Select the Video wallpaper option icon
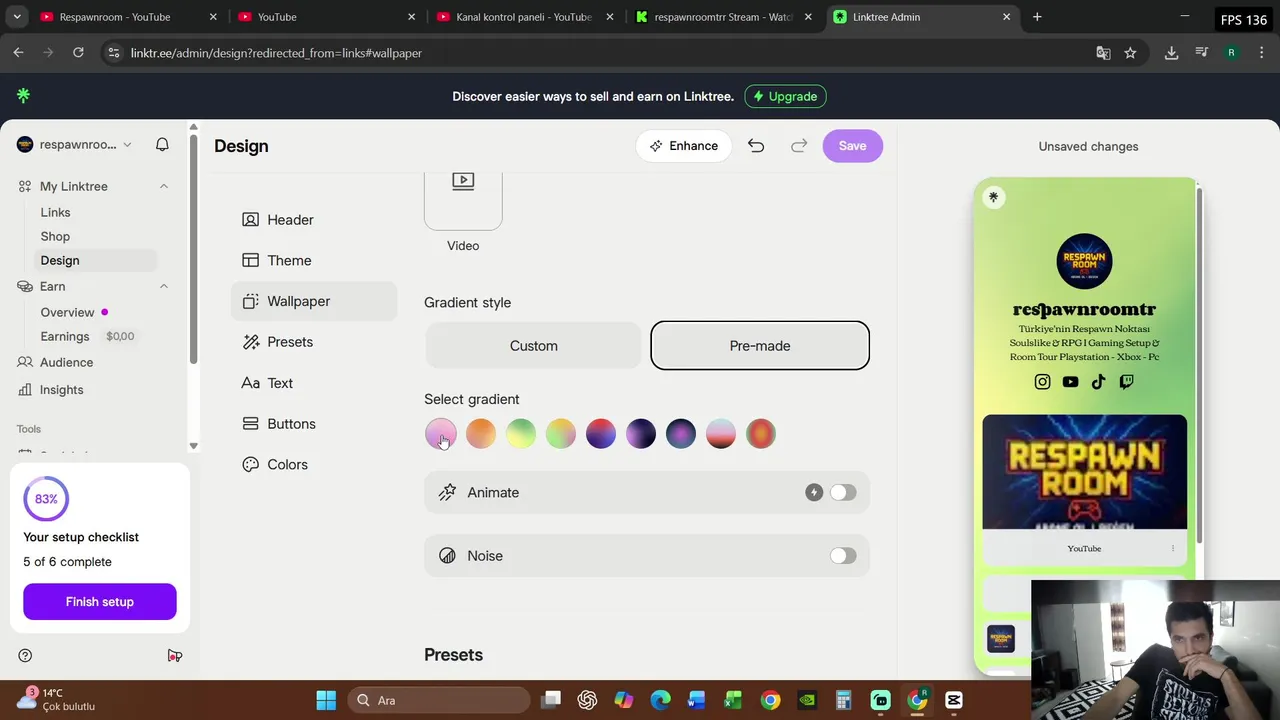This screenshot has width=1280, height=720. [463, 181]
